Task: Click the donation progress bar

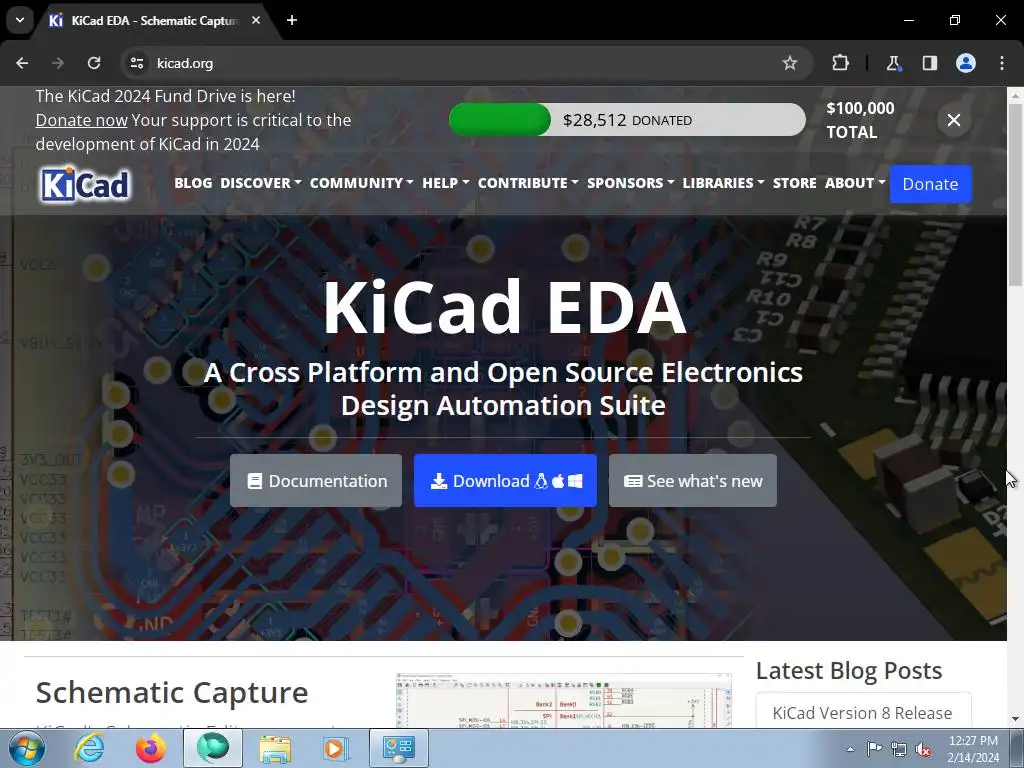Action: point(627,120)
